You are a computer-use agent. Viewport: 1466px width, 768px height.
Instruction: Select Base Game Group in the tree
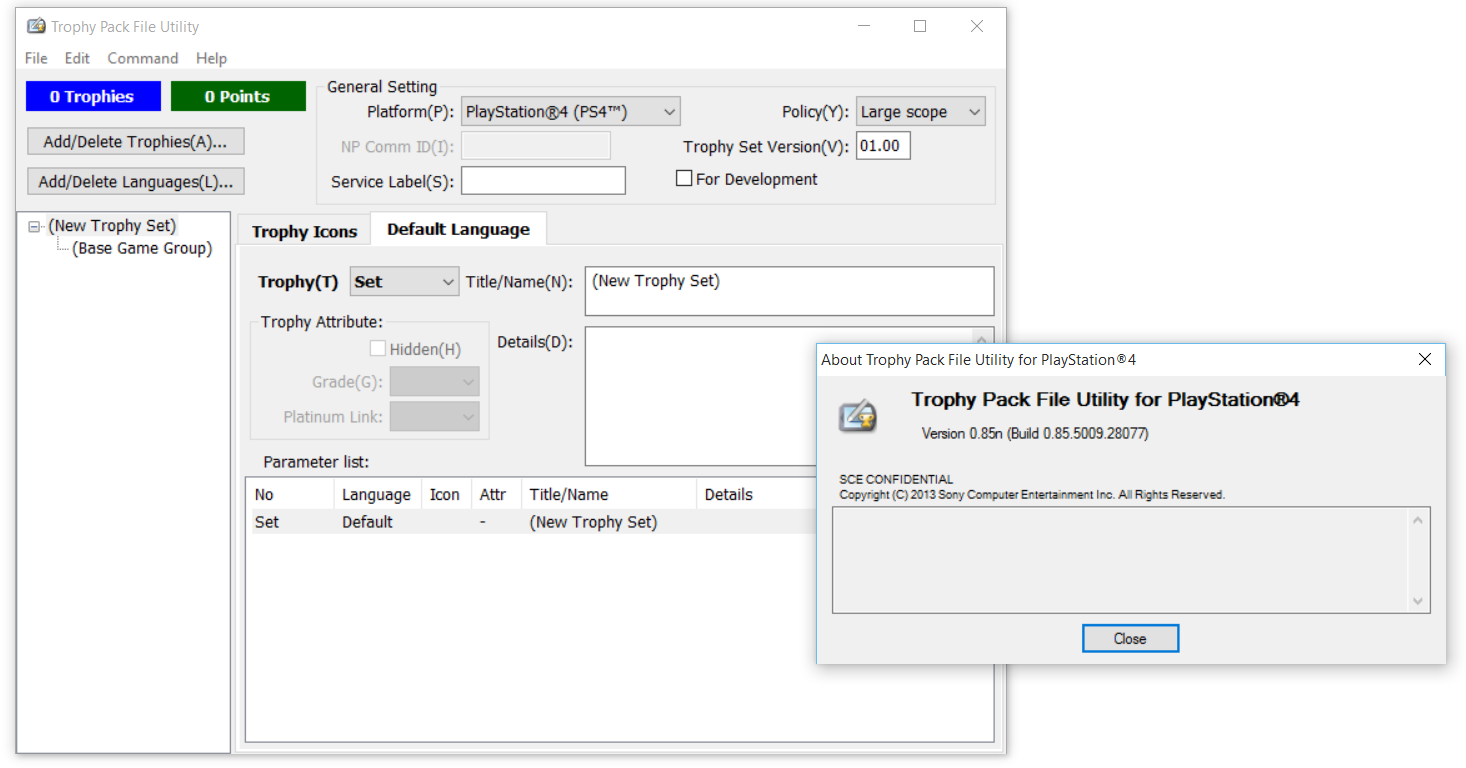142,249
